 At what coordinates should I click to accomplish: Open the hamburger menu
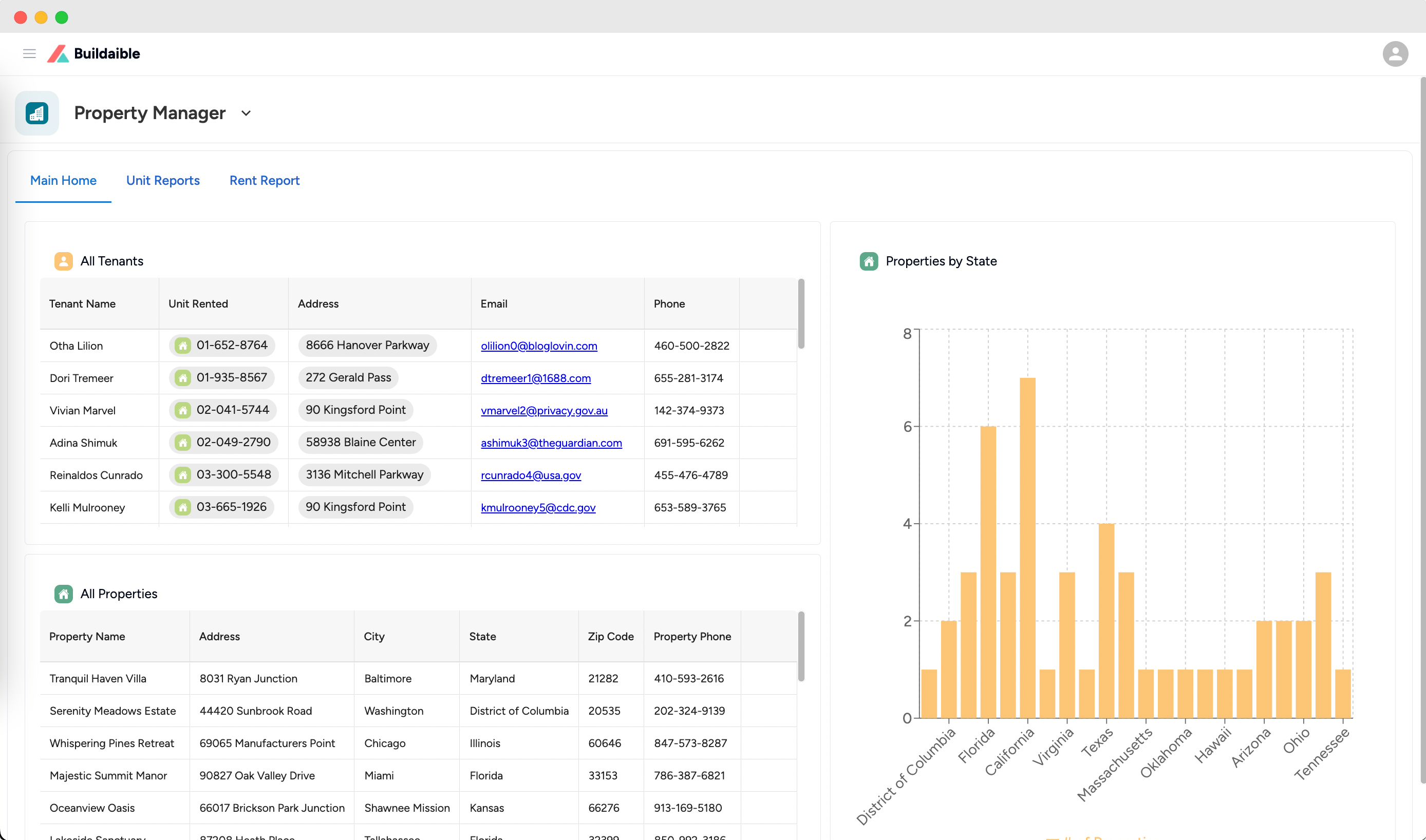click(29, 54)
